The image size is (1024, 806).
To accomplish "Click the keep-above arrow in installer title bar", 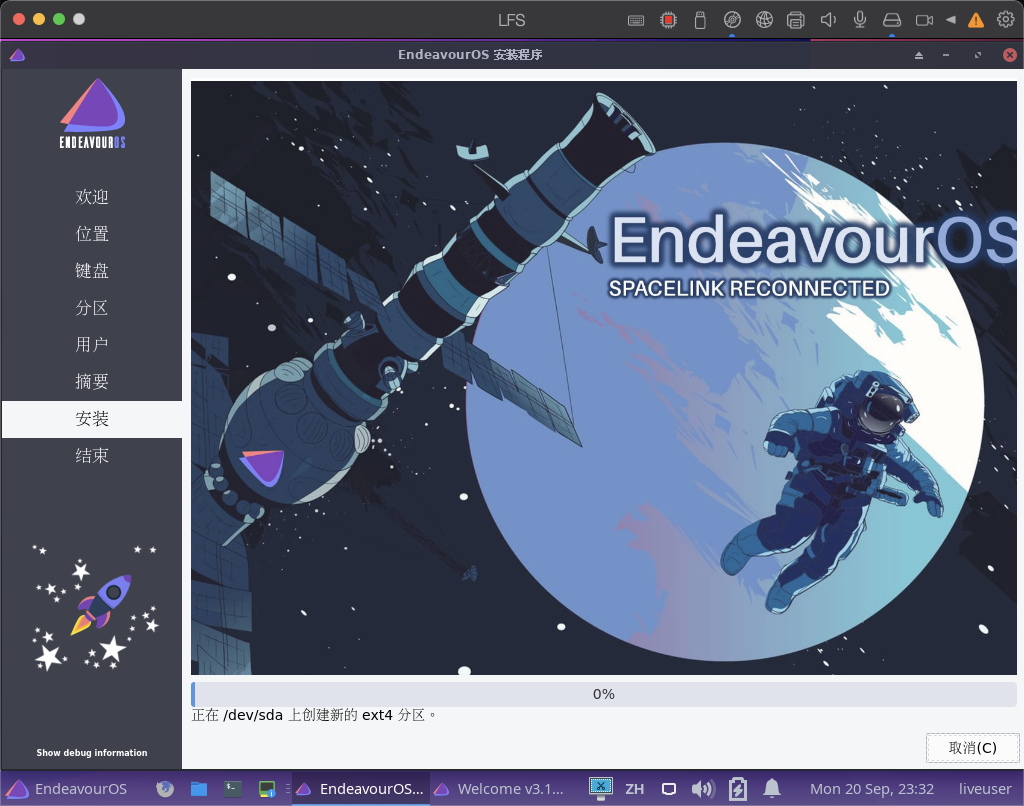I will click(919, 55).
